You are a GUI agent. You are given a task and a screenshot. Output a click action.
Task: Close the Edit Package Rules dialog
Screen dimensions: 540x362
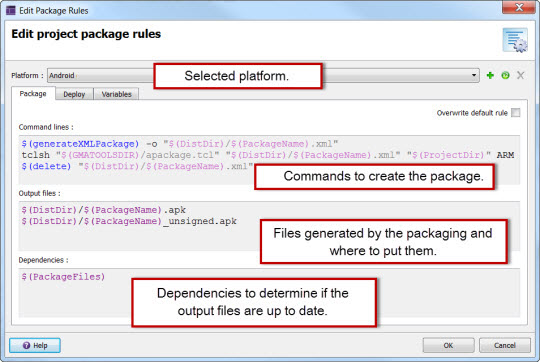coord(519,7)
